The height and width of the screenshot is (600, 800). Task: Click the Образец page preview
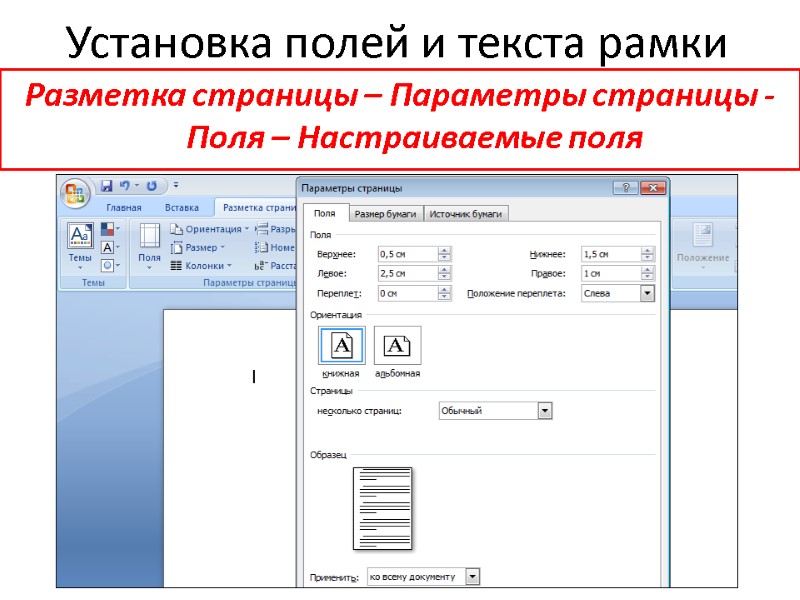(382, 509)
